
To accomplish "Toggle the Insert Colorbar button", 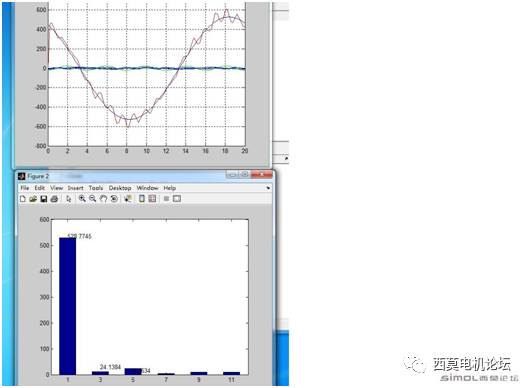I will click(142, 199).
